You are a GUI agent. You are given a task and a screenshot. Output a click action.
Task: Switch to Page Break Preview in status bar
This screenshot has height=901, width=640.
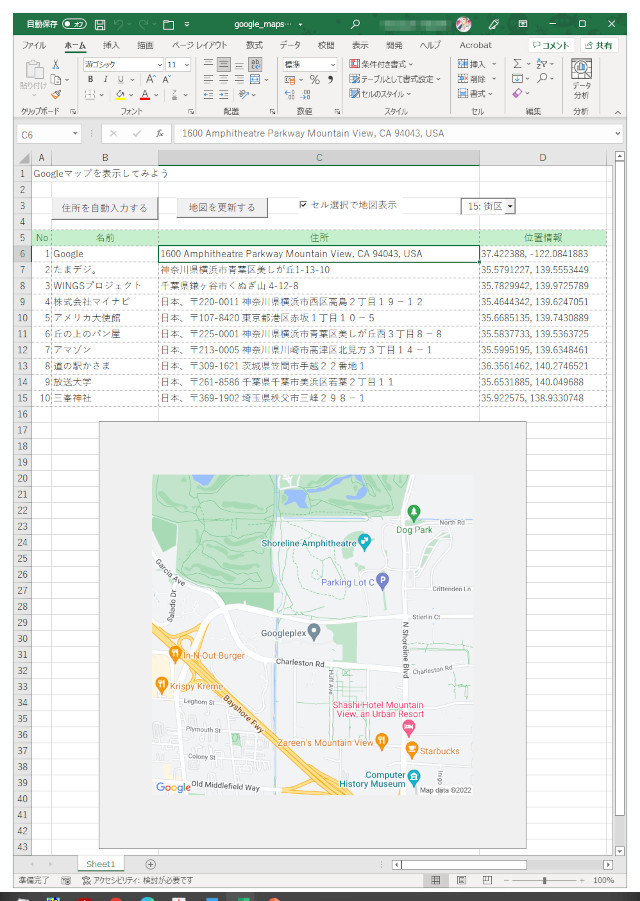(x=487, y=880)
